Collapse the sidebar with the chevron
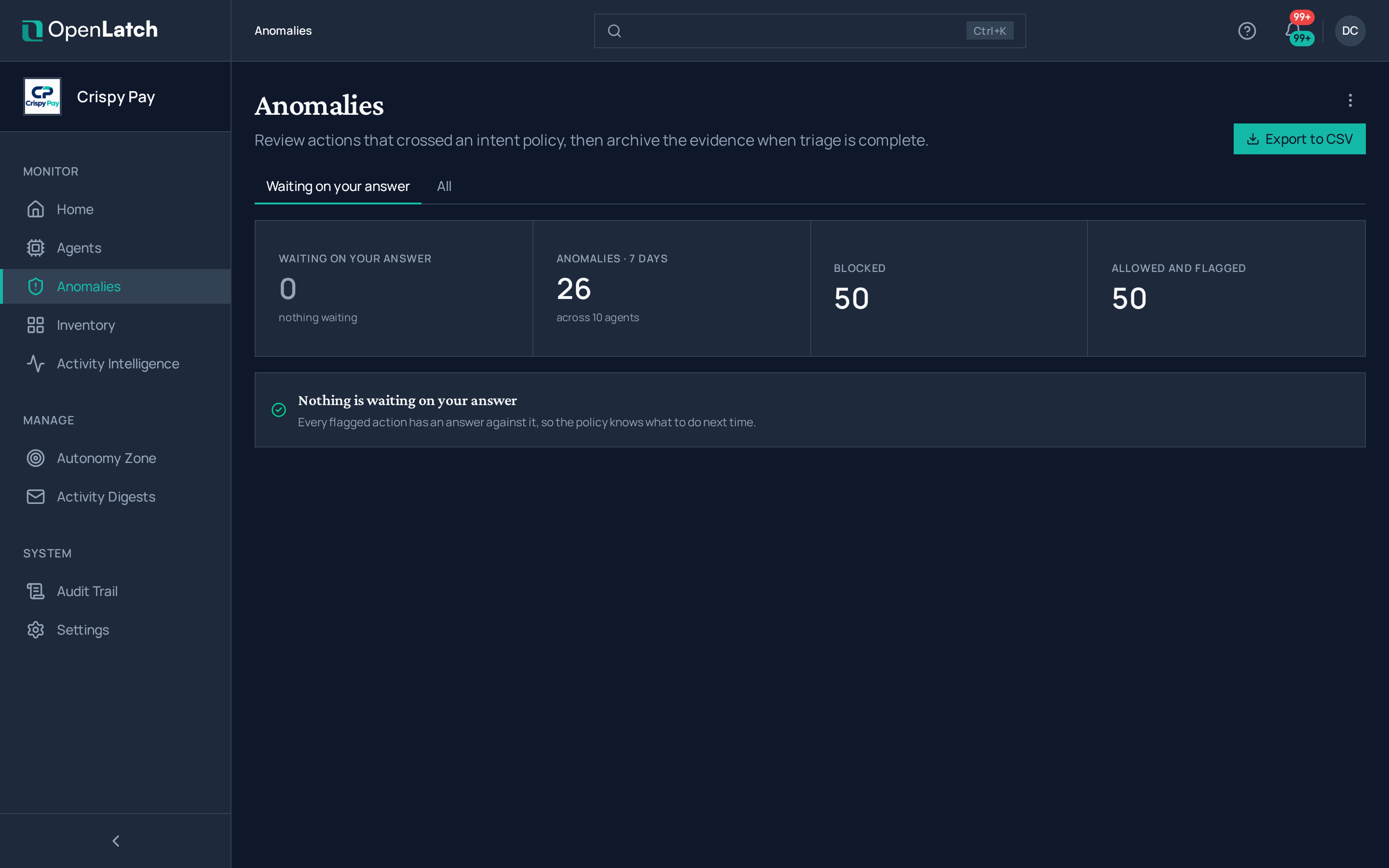 tap(115, 841)
